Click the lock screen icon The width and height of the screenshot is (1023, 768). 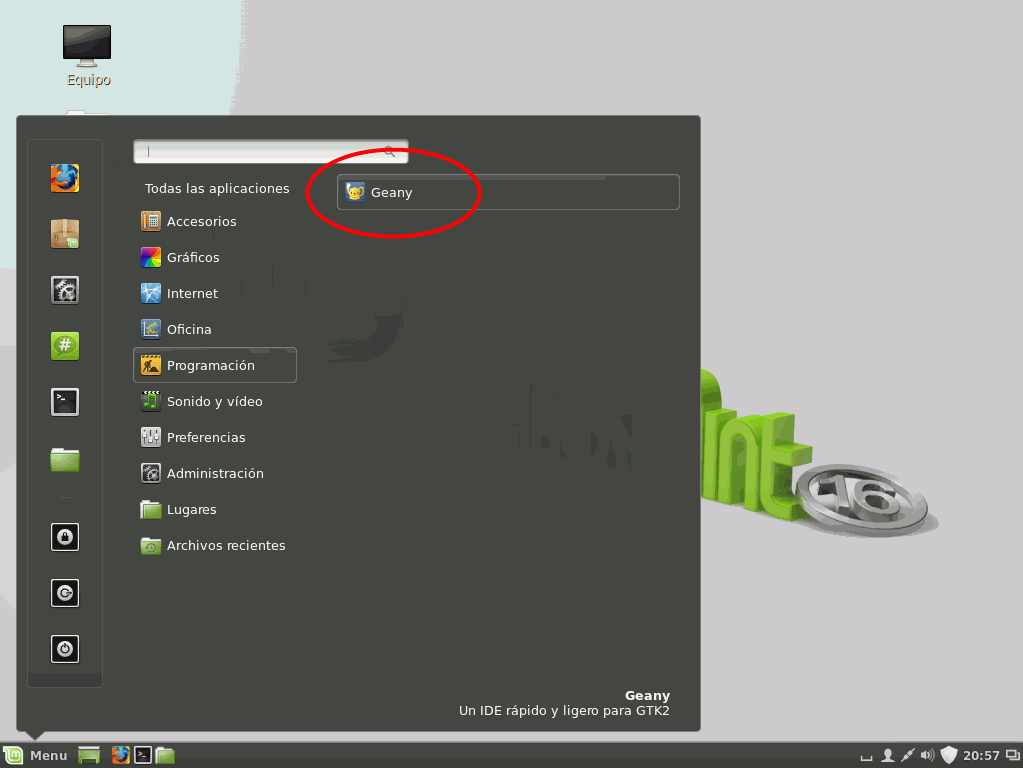click(x=65, y=537)
